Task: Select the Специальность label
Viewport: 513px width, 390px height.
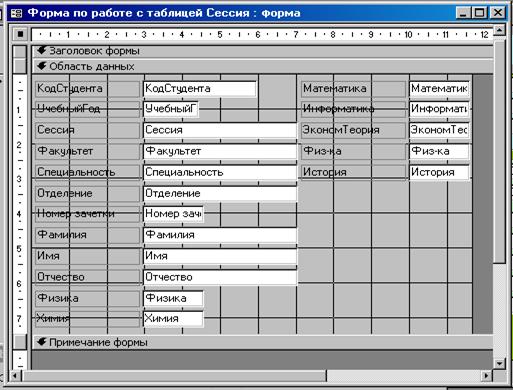Action: 88,172
